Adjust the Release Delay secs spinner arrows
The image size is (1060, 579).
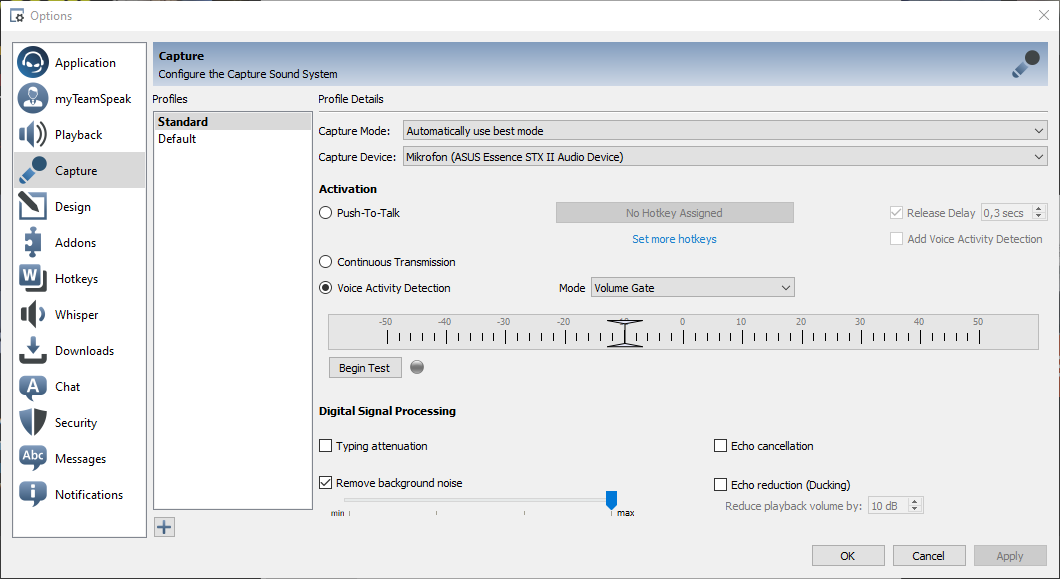[x=1040, y=212]
